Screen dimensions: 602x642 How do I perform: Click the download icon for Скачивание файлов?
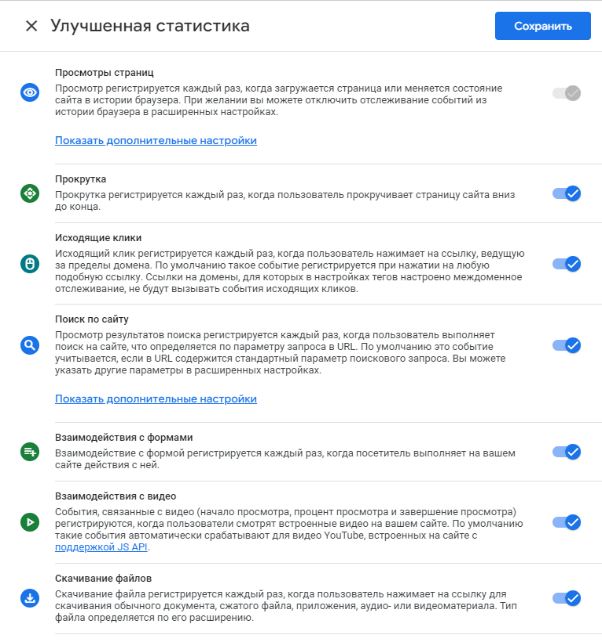coord(30,598)
